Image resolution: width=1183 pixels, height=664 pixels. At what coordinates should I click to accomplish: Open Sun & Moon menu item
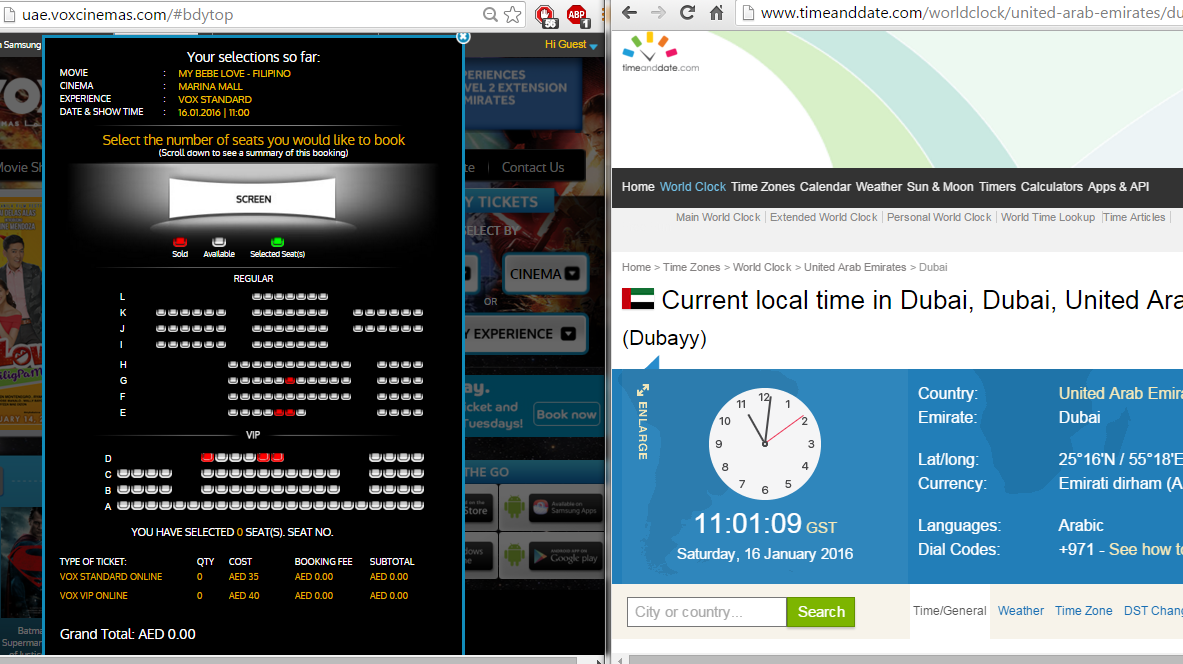(x=940, y=186)
